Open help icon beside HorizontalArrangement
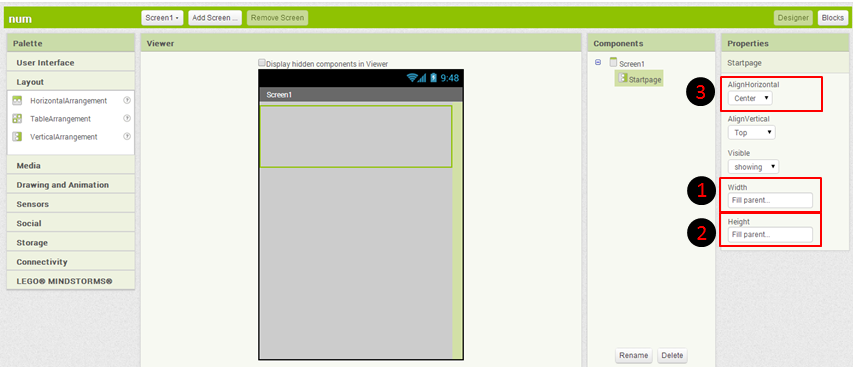This screenshot has width=854, height=367. 127,100
